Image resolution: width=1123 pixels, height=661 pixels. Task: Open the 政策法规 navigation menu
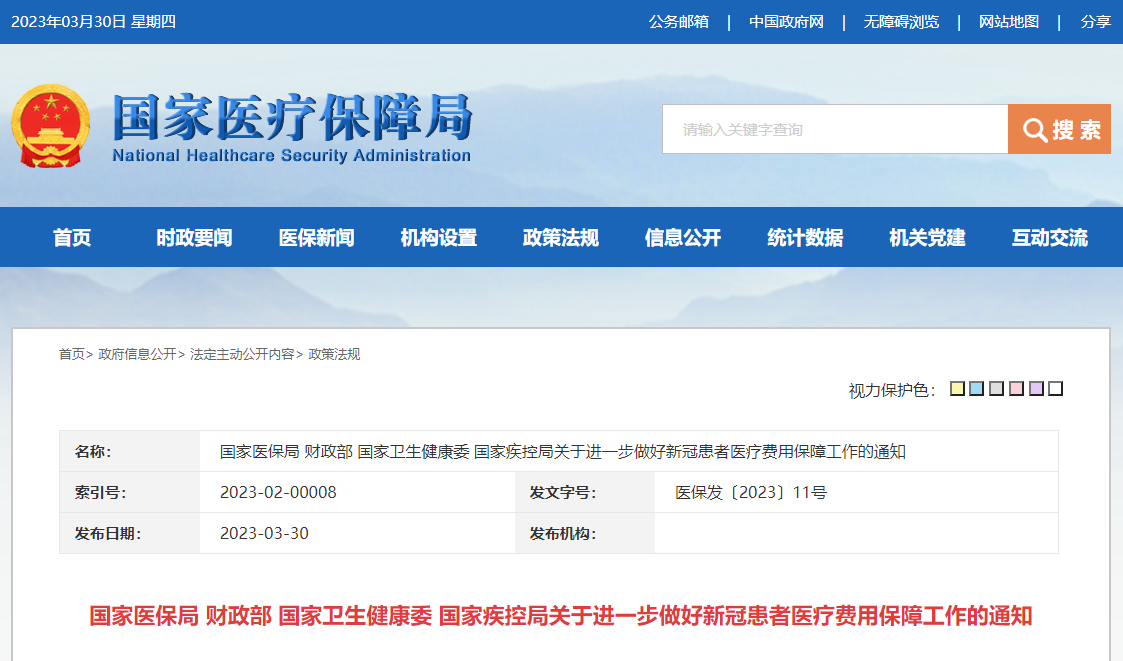coord(561,238)
